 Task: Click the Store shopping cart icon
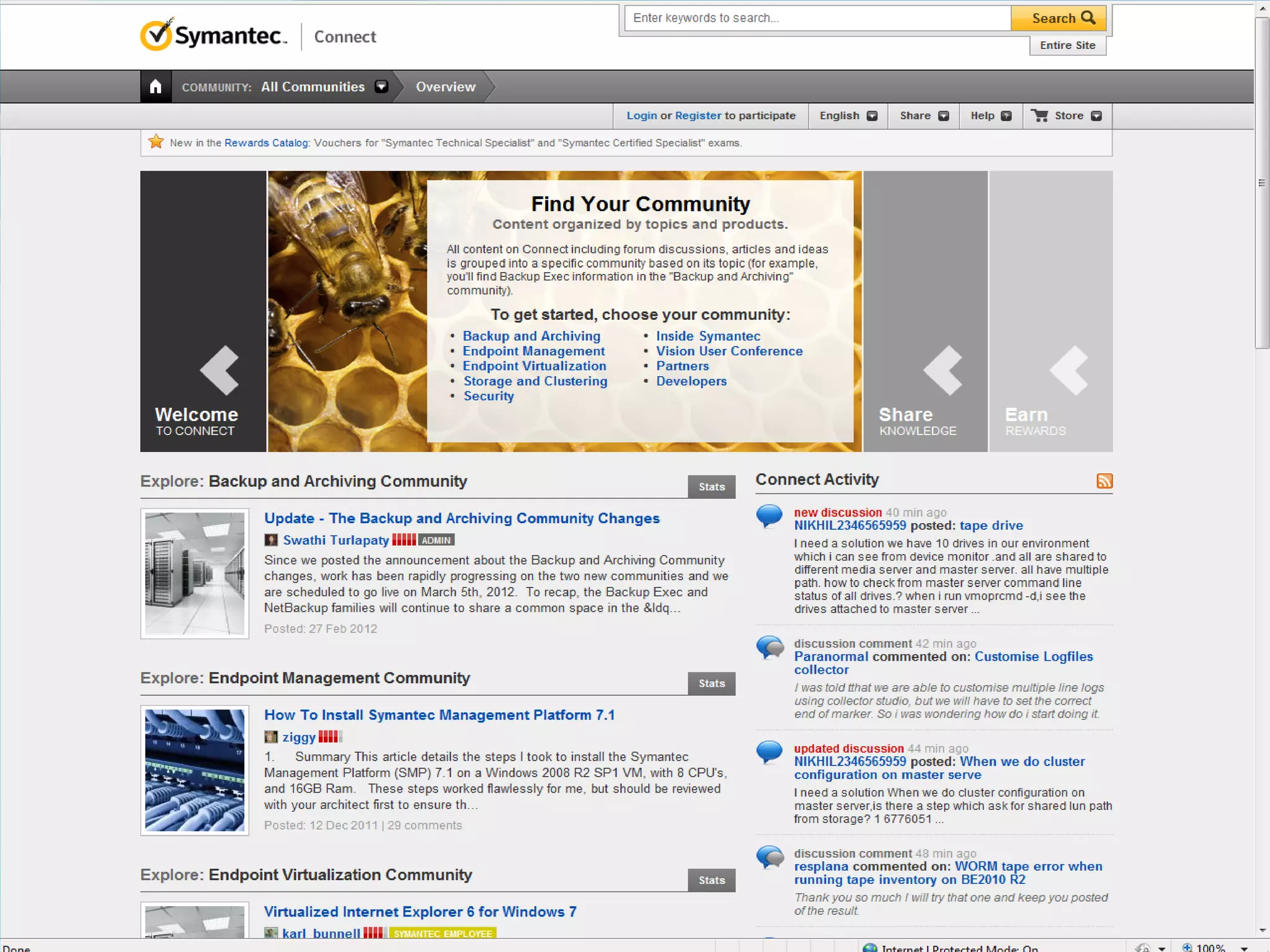click(1040, 115)
